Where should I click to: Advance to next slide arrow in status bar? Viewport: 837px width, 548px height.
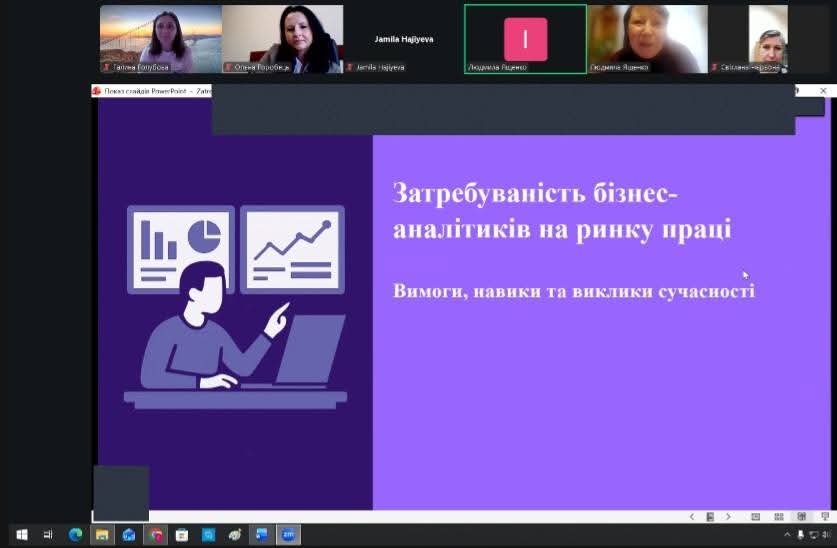coord(728,517)
